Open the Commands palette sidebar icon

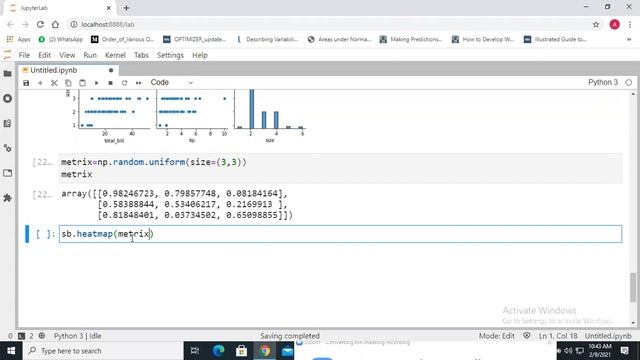pos(7,124)
